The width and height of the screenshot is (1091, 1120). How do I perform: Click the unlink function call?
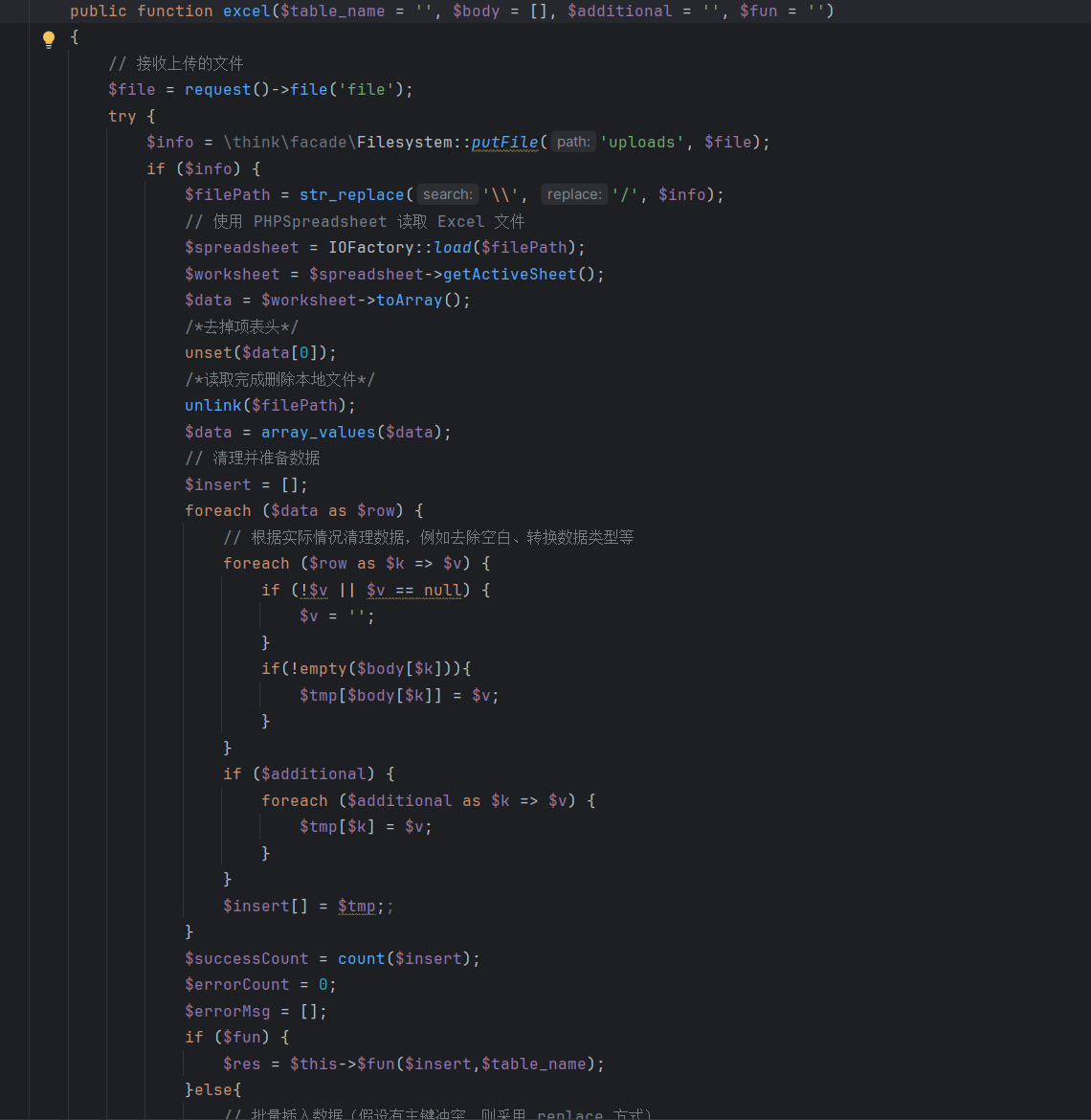click(x=212, y=405)
